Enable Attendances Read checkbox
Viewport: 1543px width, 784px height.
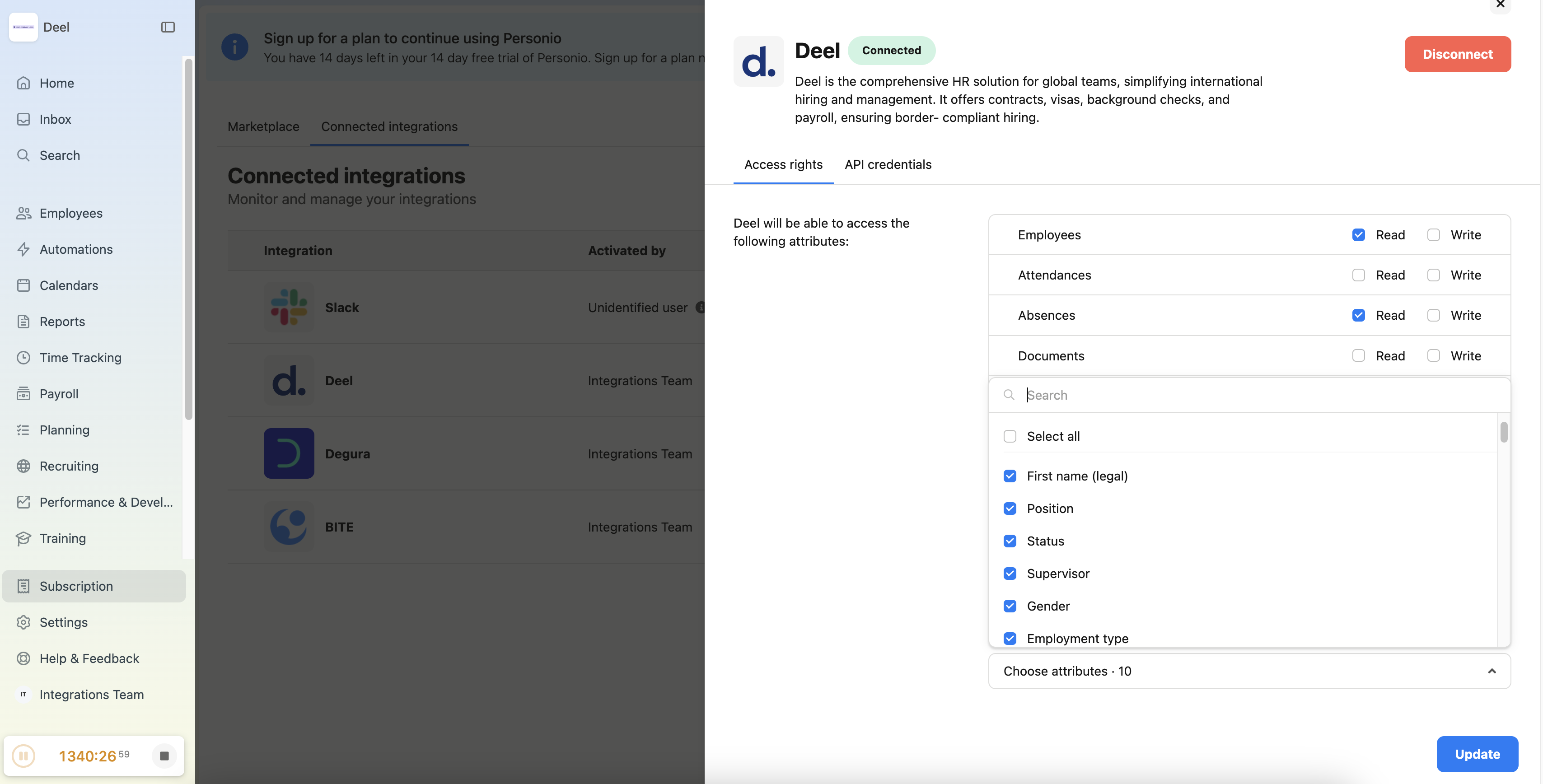click(x=1358, y=275)
